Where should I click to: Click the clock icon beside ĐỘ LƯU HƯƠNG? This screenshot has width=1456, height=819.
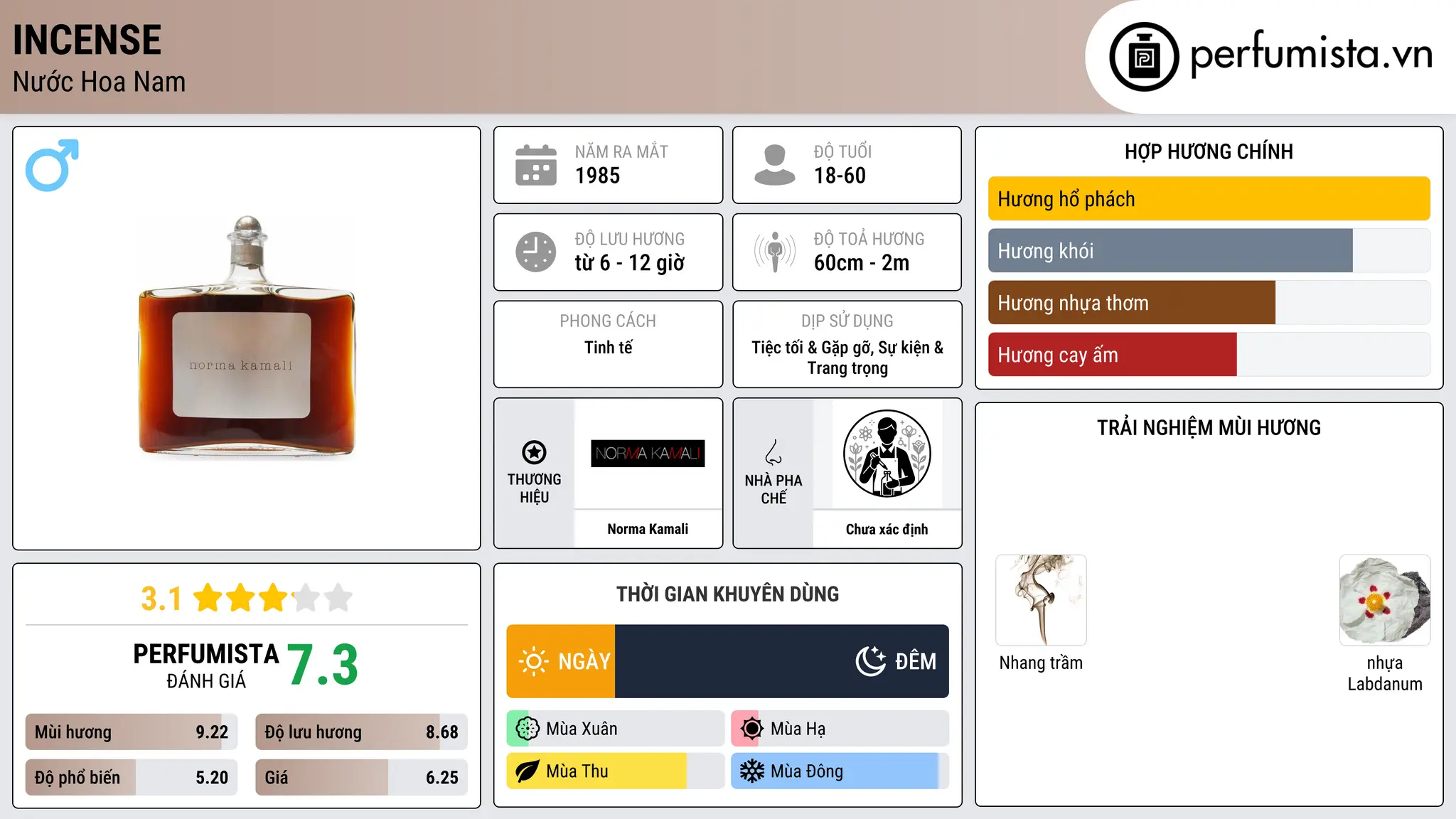tap(536, 252)
